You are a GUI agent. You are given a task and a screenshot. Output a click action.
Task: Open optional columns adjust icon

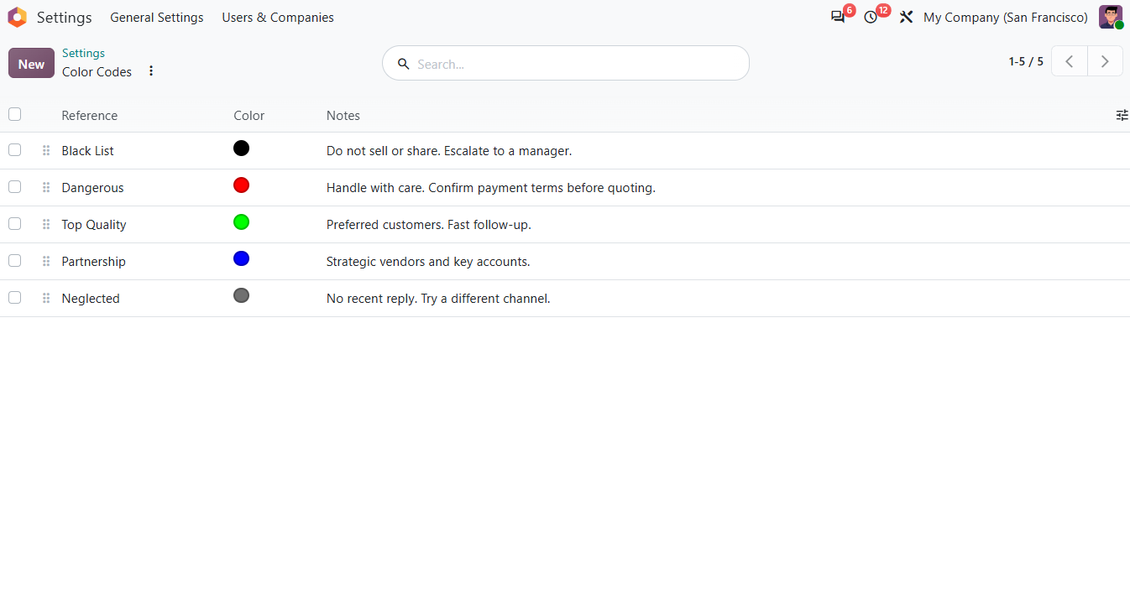1121,115
